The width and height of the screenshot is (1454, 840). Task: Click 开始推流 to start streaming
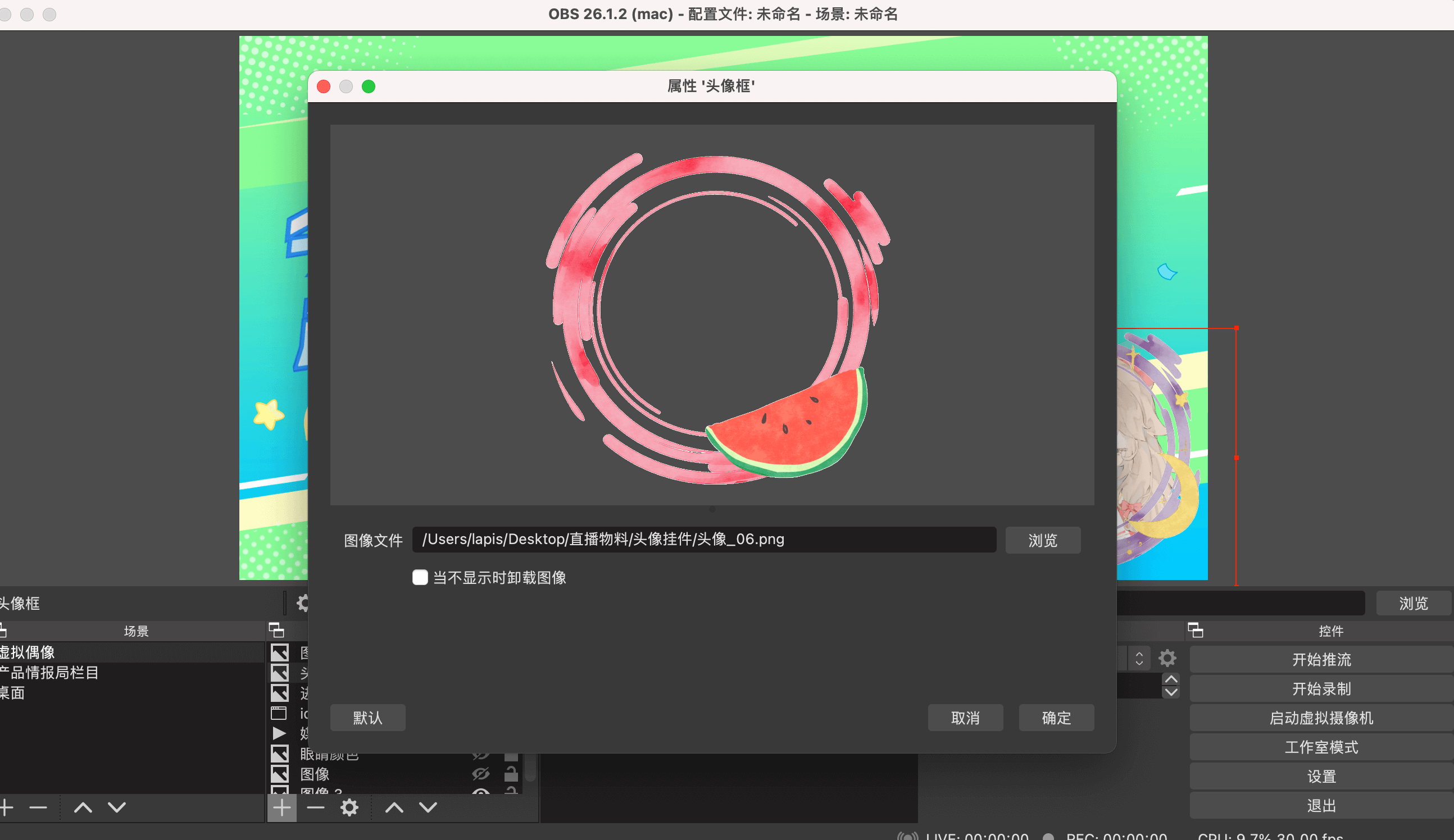tap(1321, 659)
